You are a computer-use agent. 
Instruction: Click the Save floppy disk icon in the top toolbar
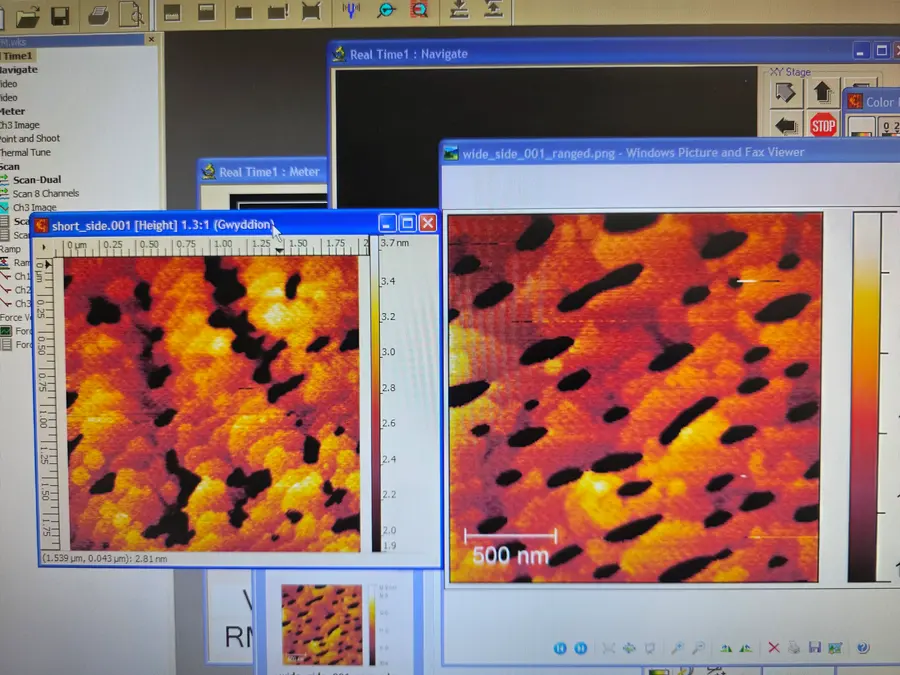[x=60, y=15]
